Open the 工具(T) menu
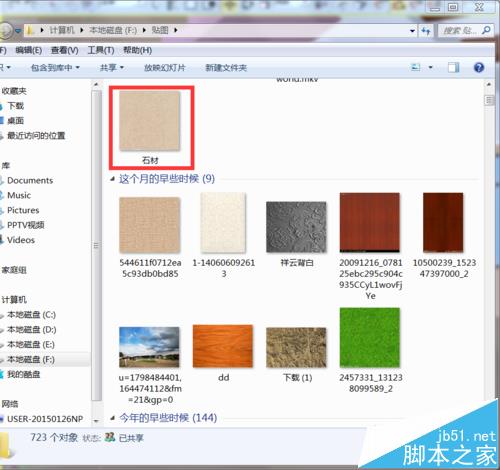This screenshot has width=500, height=470. click(x=101, y=50)
